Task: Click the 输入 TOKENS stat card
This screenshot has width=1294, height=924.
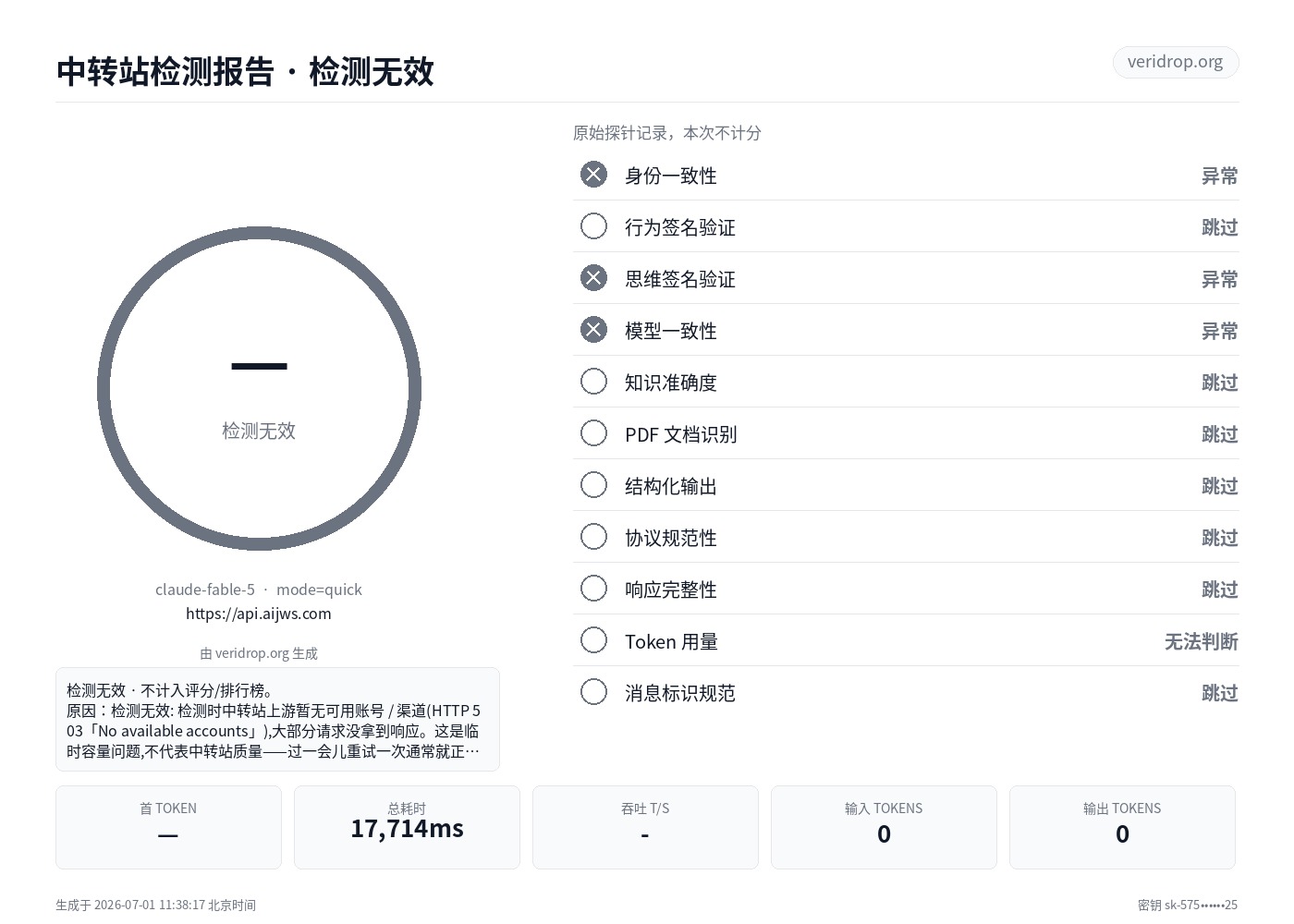Action: point(884,827)
